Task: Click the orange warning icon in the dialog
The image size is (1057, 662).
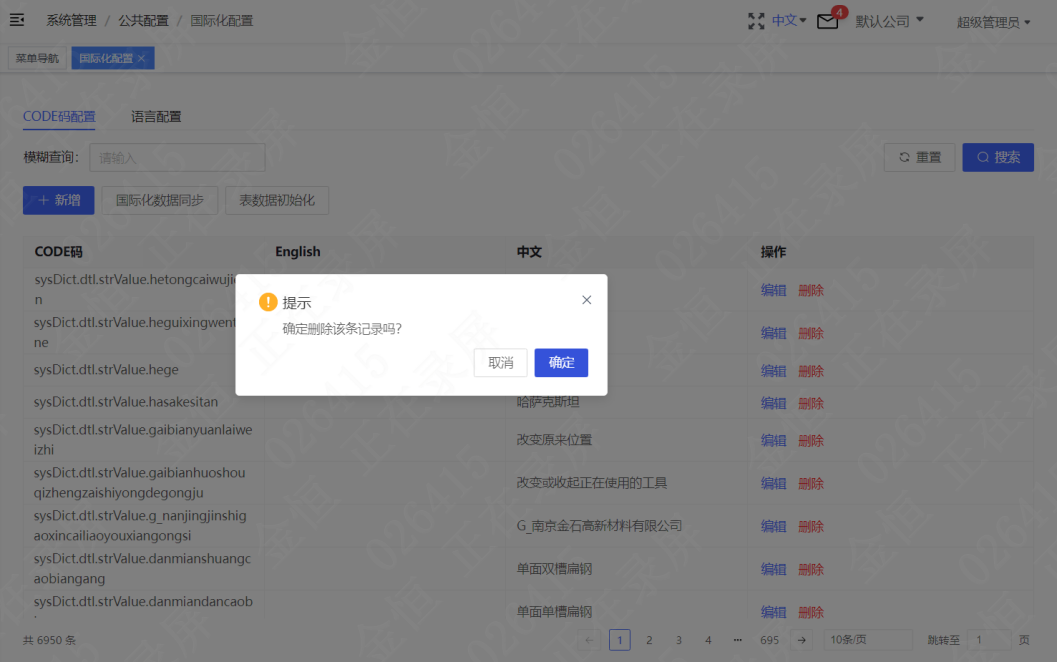Action: [x=268, y=302]
